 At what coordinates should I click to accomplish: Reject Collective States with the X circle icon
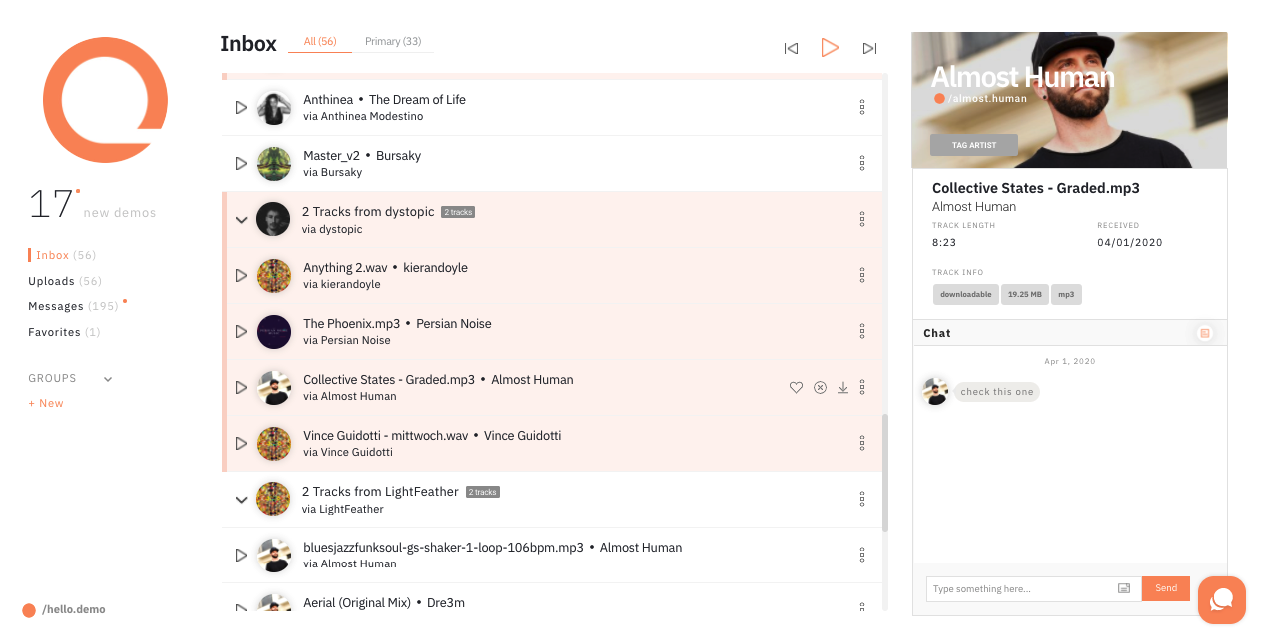tap(820, 387)
